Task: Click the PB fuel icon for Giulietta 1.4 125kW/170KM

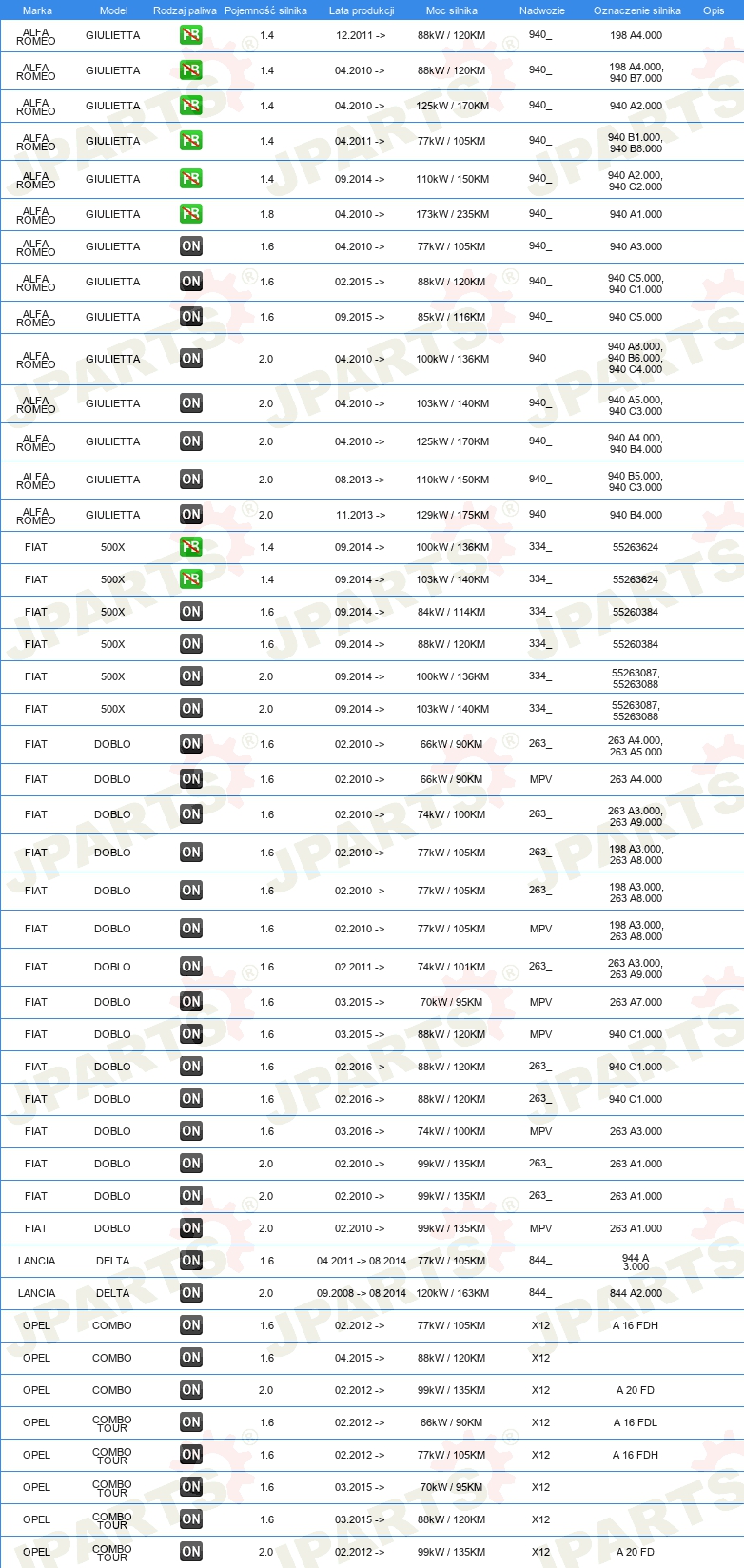Action: 191,106
